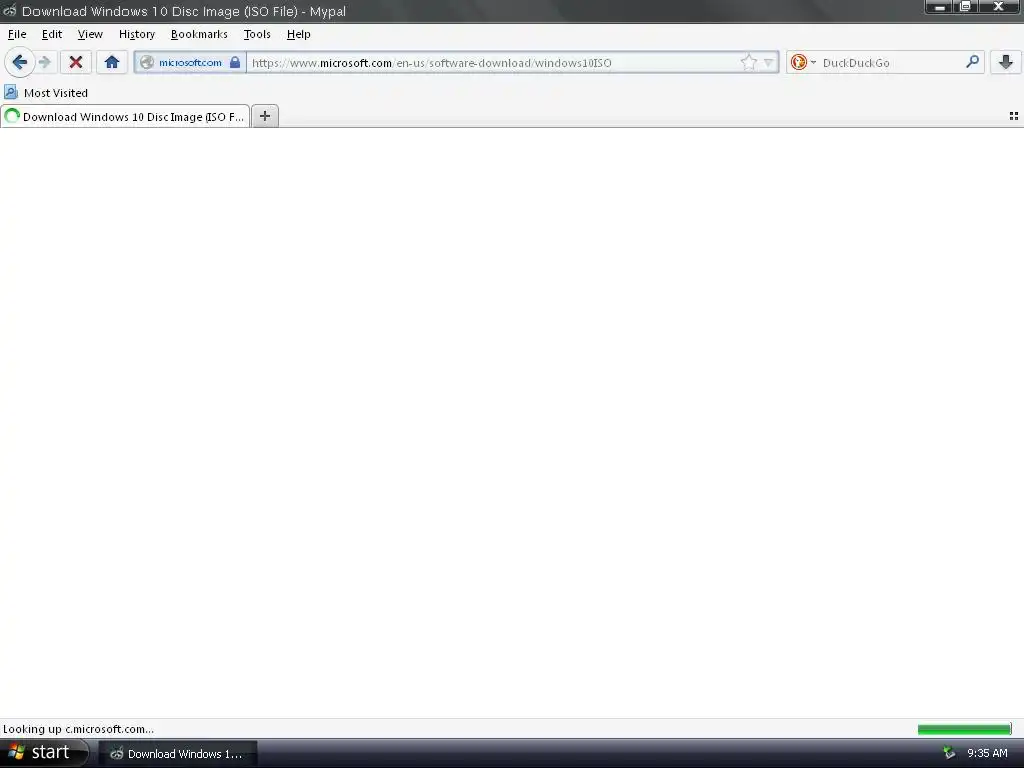Open a new tab with plus button
The height and width of the screenshot is (768, 1024).
point(264,116)
